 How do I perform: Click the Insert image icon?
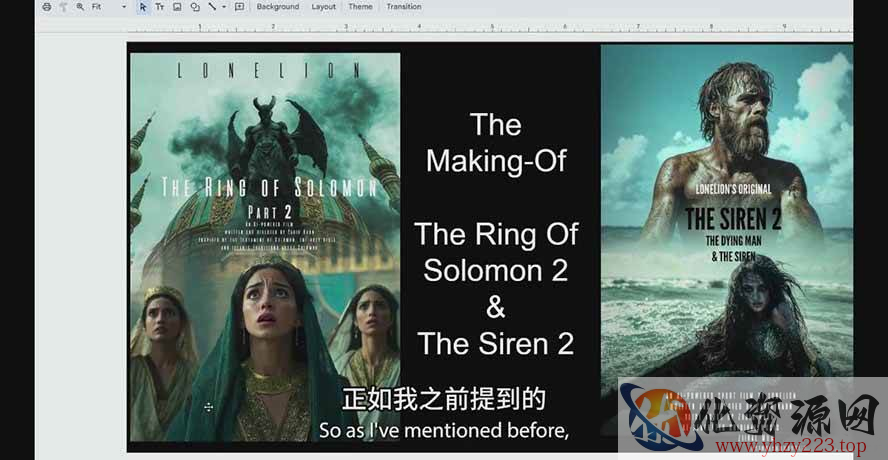(x=177, y=7)
